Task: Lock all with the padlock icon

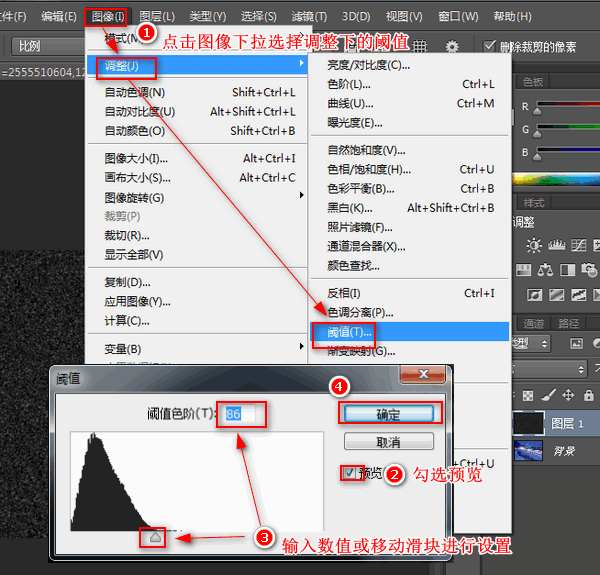Action: click(589, 395)
